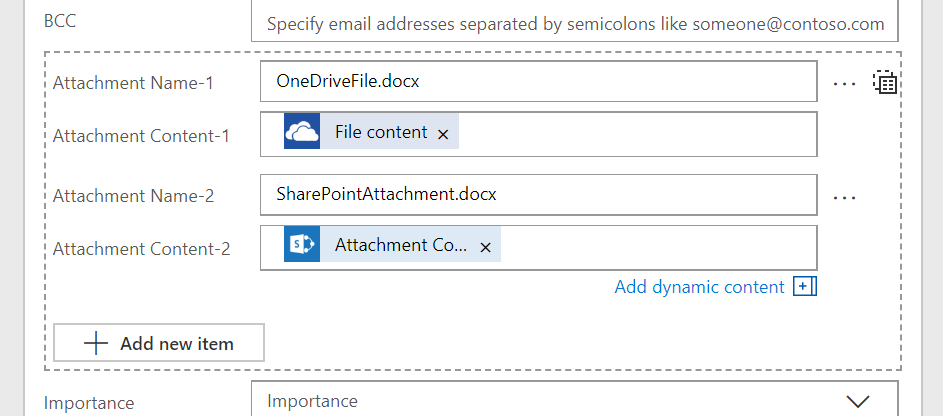Click the OneDriveFile.docx name field
Image resolution: width=943 pixels, height=416 pixels.
(x=538, y=82)
